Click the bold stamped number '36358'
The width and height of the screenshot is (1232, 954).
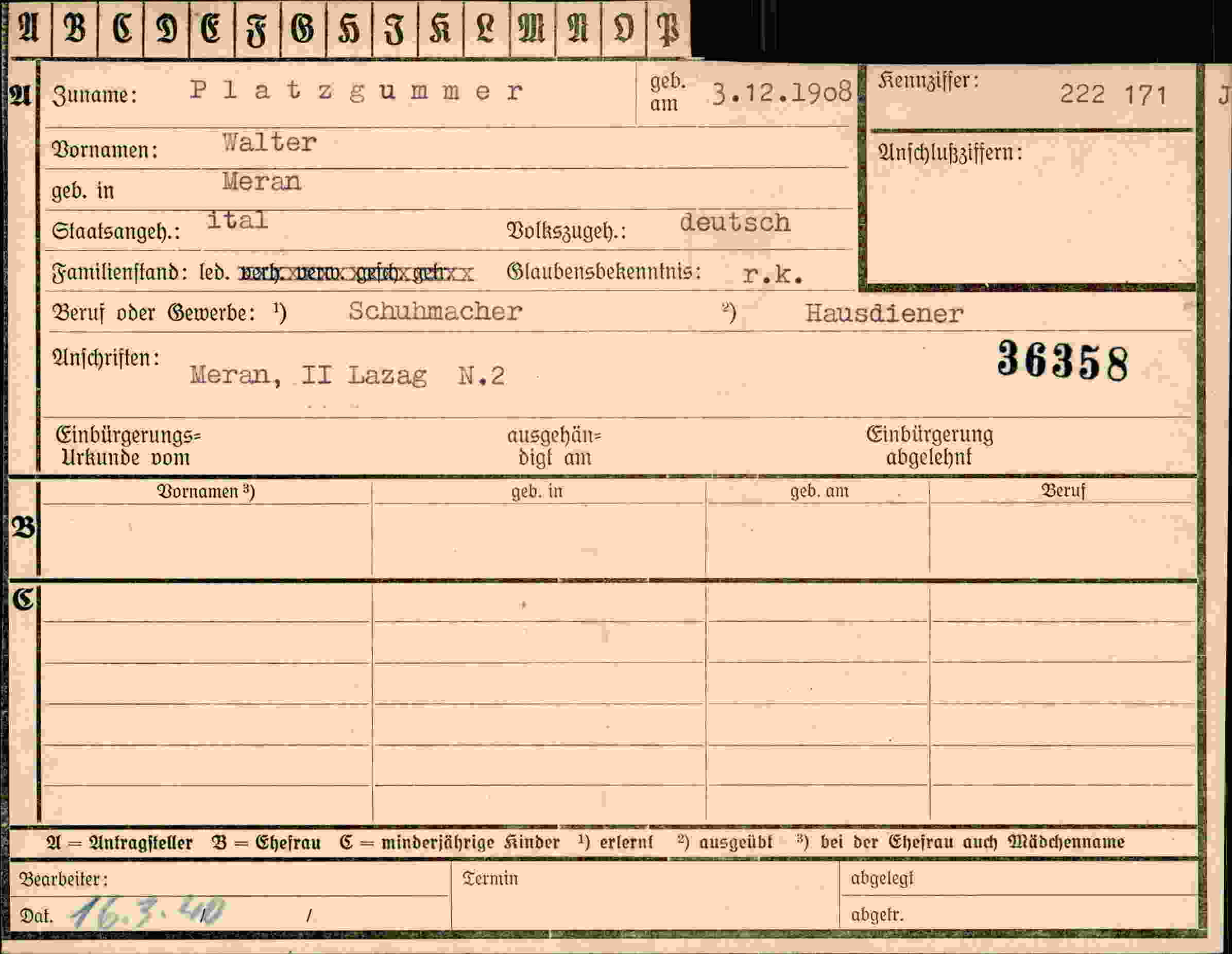[x=1064, y=361]
